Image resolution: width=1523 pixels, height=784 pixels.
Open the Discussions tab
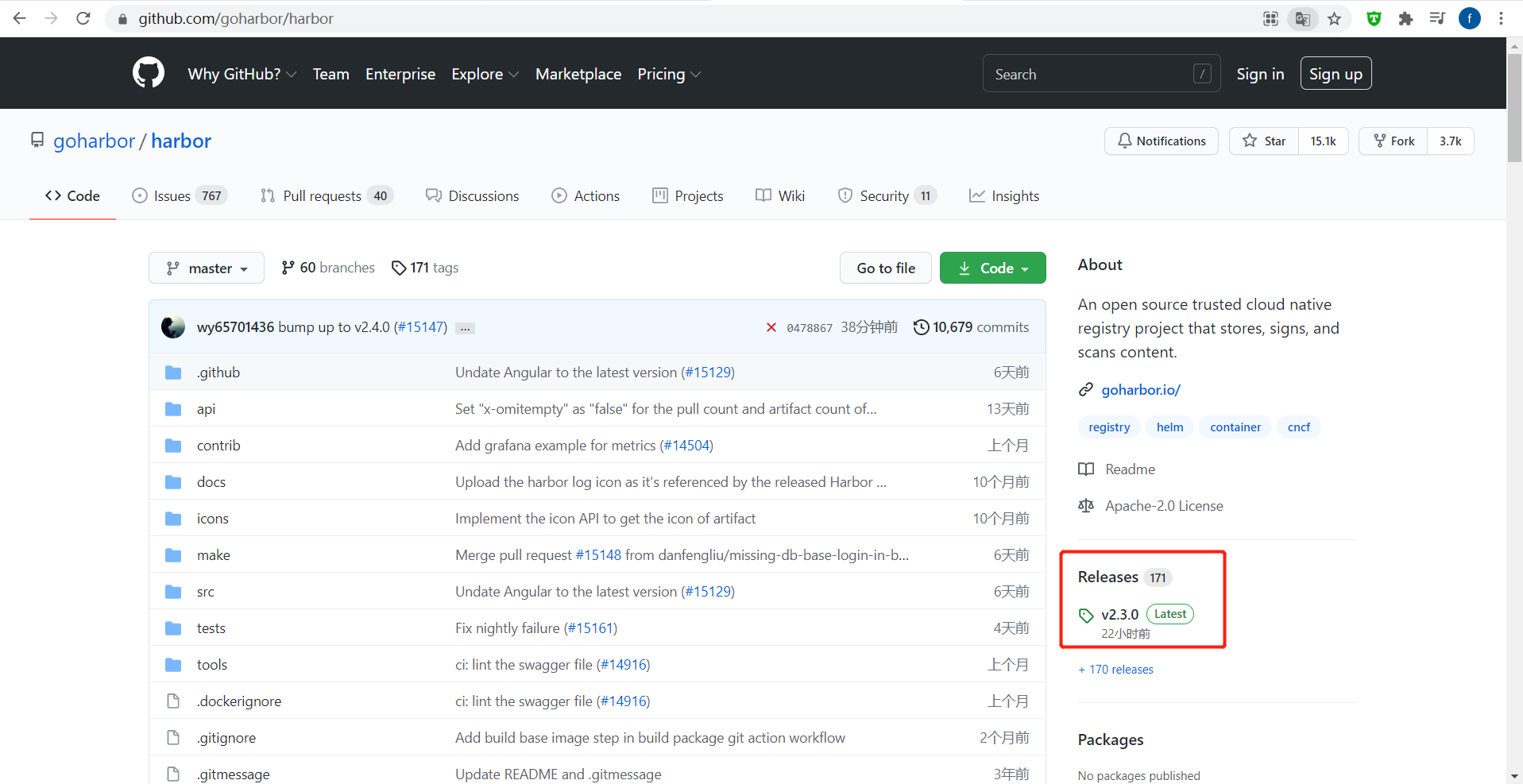pos(473,195)
